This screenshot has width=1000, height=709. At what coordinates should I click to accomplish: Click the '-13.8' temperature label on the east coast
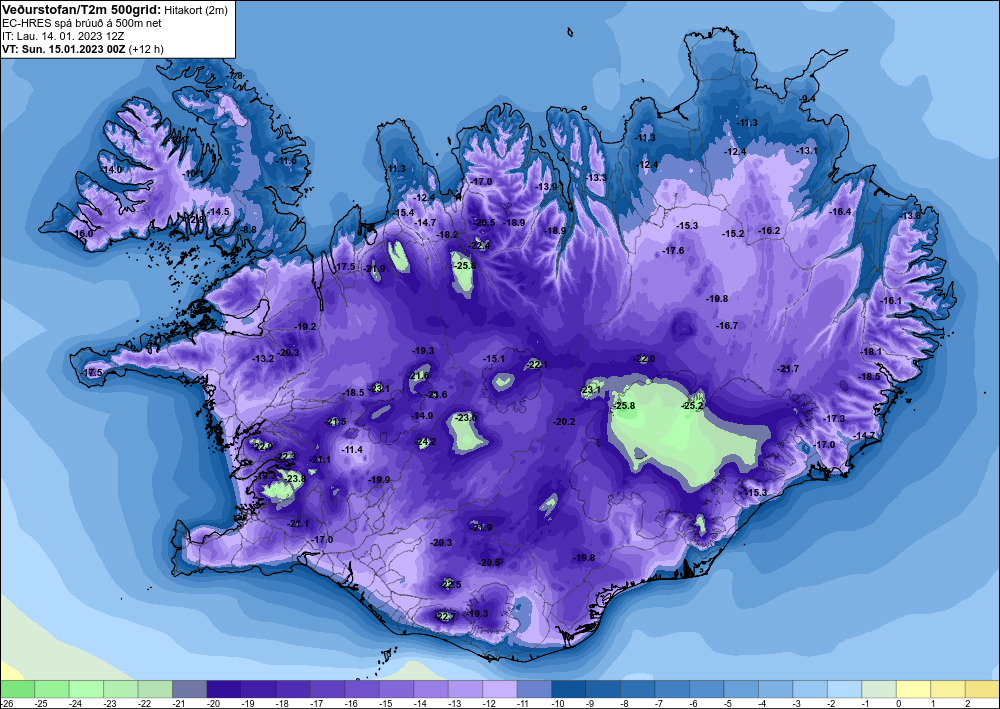coord(910,216)
